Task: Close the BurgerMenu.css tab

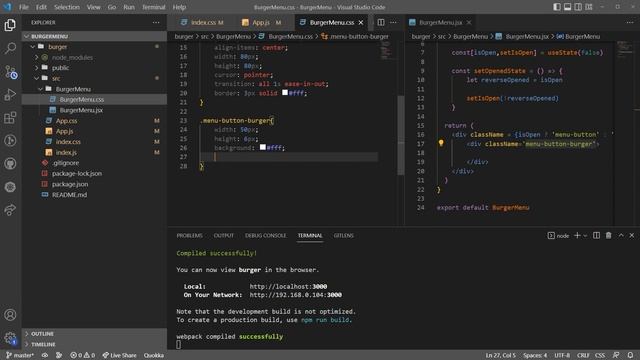Action: pyautogui.click(x=361, y=22)
